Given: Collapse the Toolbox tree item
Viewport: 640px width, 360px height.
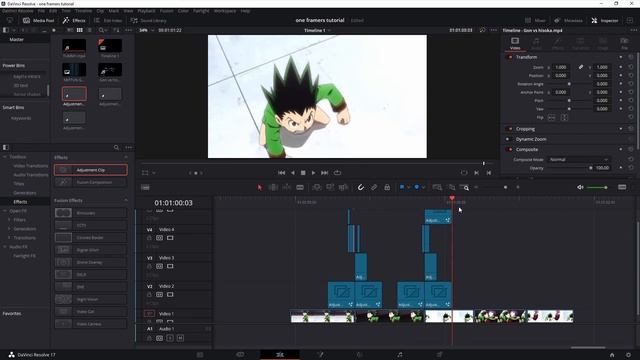Looking at the screenshot, I should [x=5, y=157].
